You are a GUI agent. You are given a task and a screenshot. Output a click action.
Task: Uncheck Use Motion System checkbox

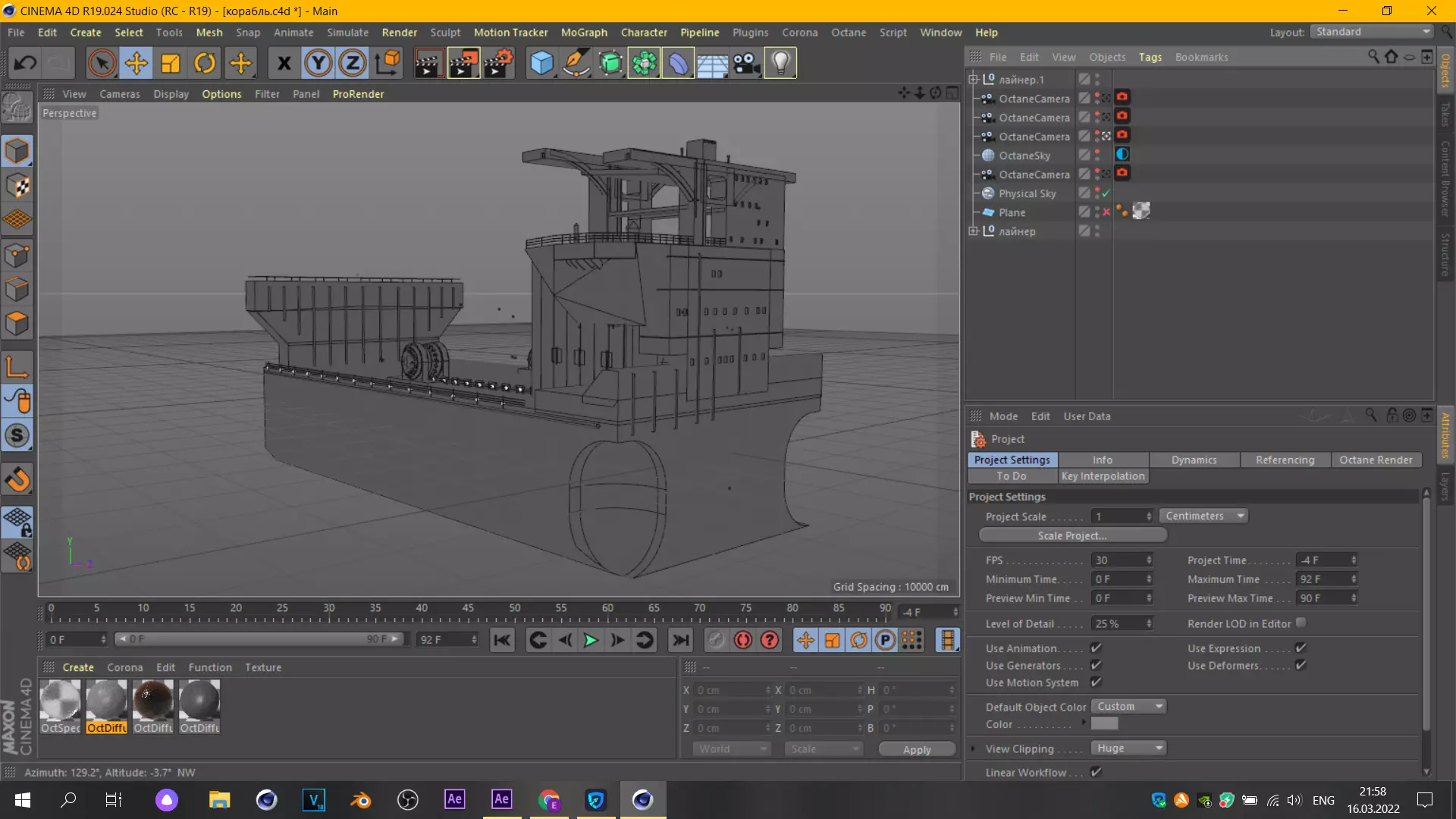click(x=1096, y=682)
